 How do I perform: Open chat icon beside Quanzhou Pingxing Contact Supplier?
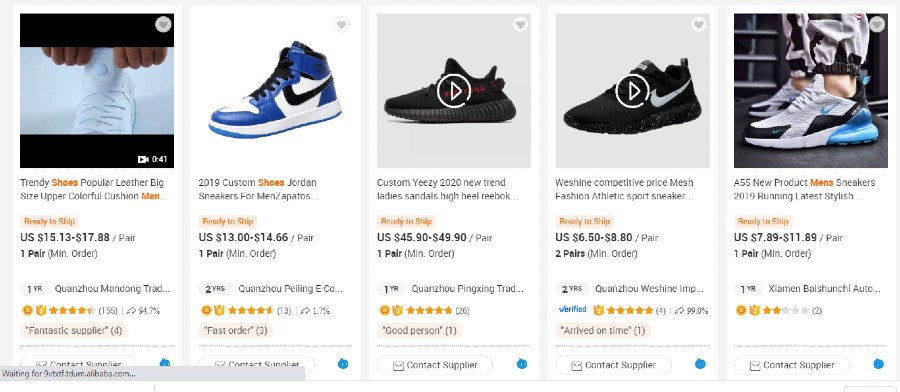pos(522,363)
